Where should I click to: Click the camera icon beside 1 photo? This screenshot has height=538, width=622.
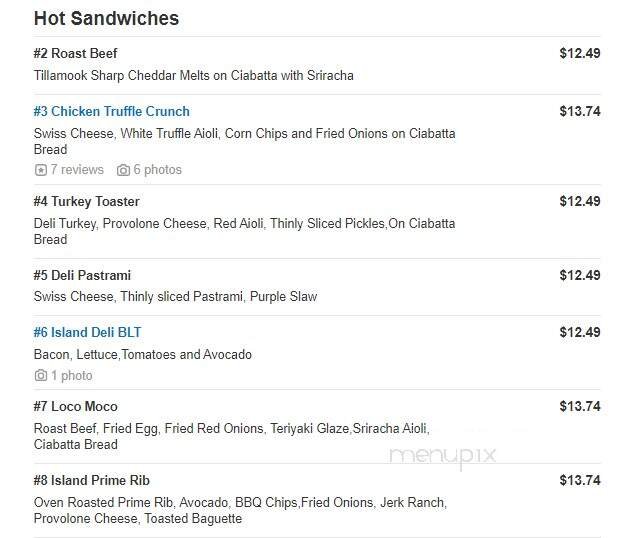pos(40,376)
